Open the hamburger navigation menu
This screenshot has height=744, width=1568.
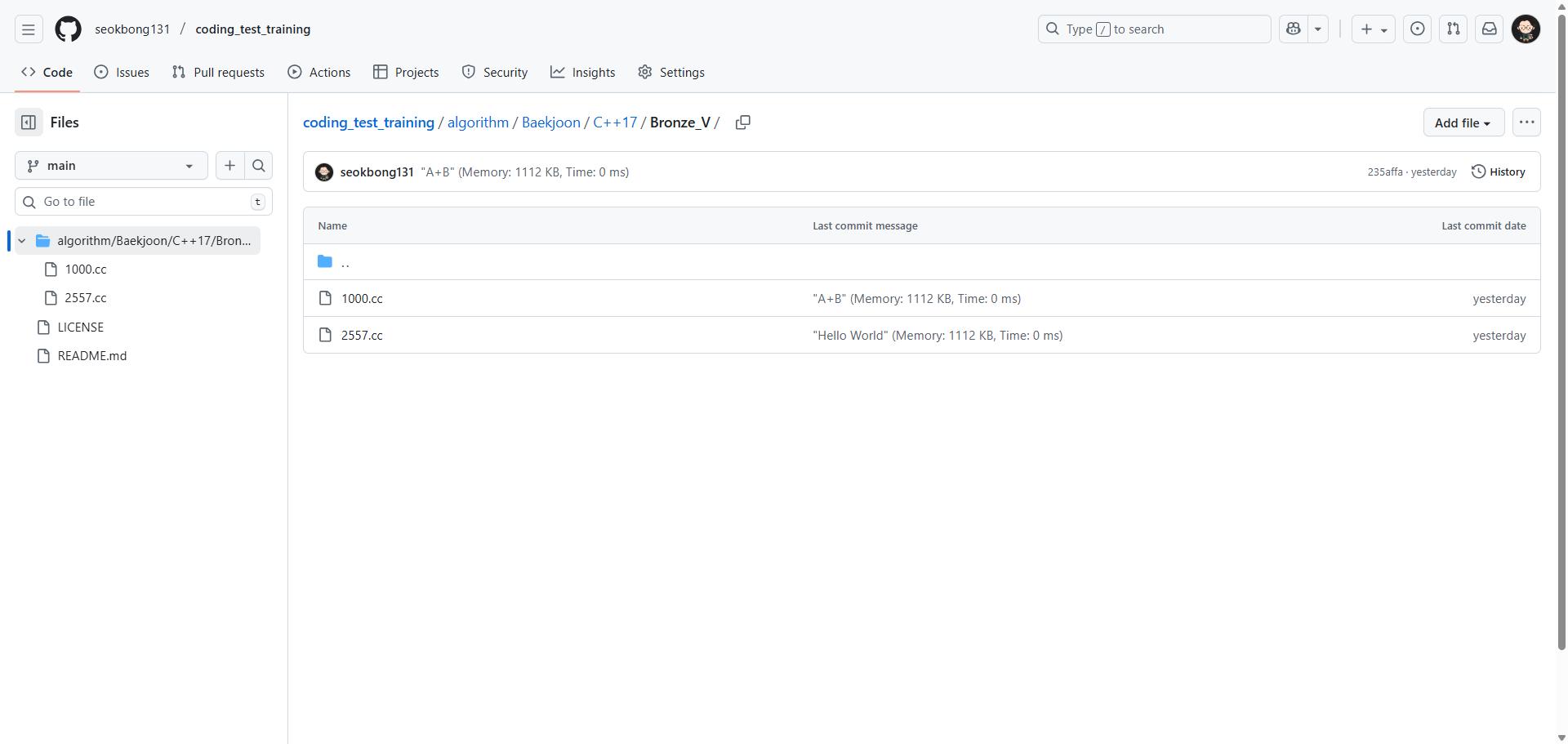pyautogui.click(x=29, y=29)
